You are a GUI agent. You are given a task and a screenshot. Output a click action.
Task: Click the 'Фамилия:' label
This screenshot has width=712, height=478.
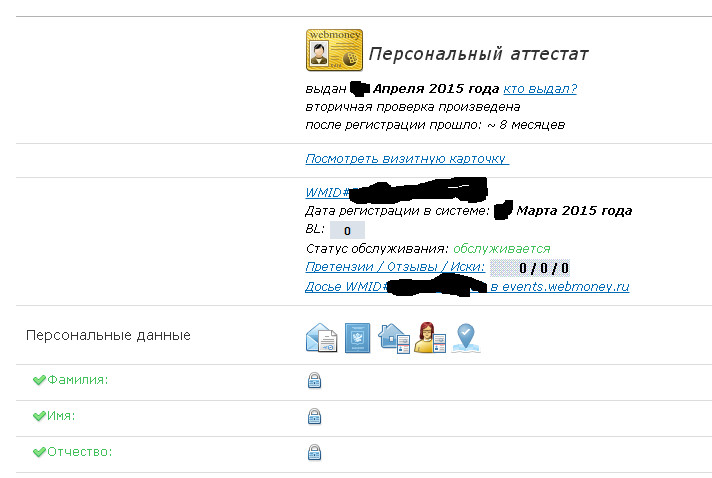[78, 379]
